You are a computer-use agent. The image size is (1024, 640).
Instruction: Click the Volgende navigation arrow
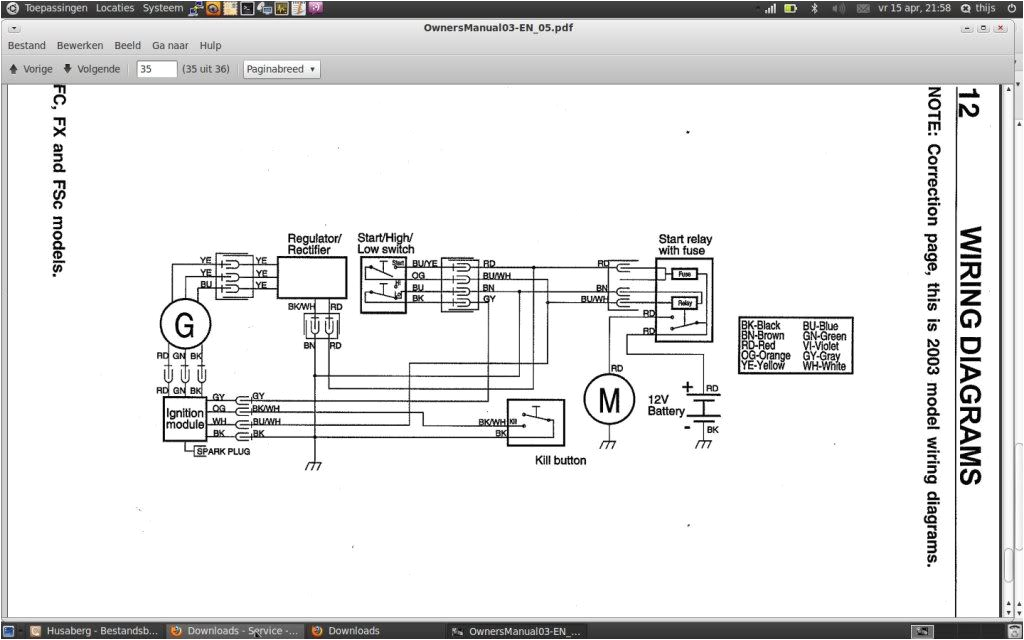pyautogui.click(x=67, y=69)
